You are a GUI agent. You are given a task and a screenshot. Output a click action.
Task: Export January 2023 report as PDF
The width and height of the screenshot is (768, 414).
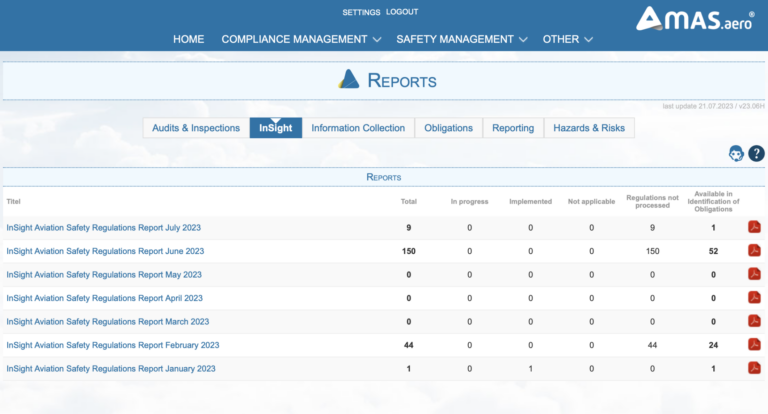[754, 368]
